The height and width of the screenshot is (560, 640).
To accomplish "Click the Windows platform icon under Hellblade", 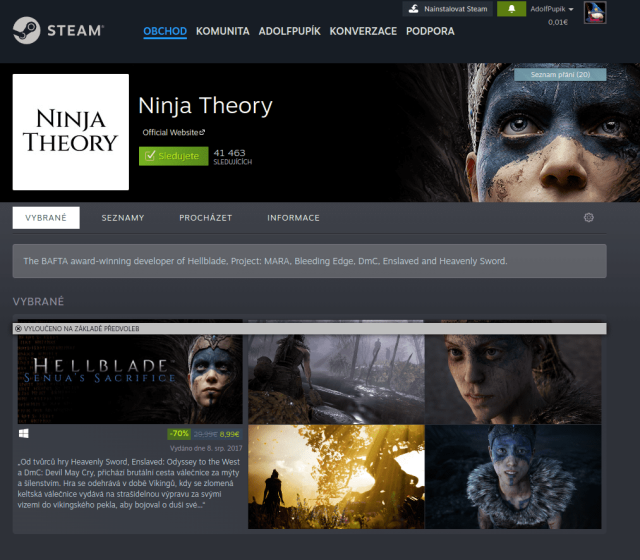I will click(x=24, y=433).
